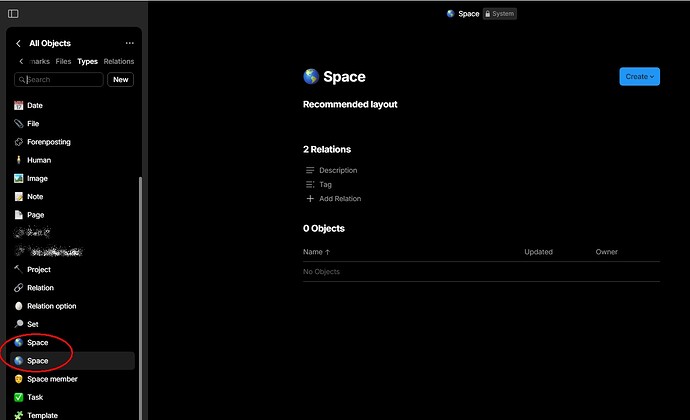Click the System lock badge in header

coord(499,14)
